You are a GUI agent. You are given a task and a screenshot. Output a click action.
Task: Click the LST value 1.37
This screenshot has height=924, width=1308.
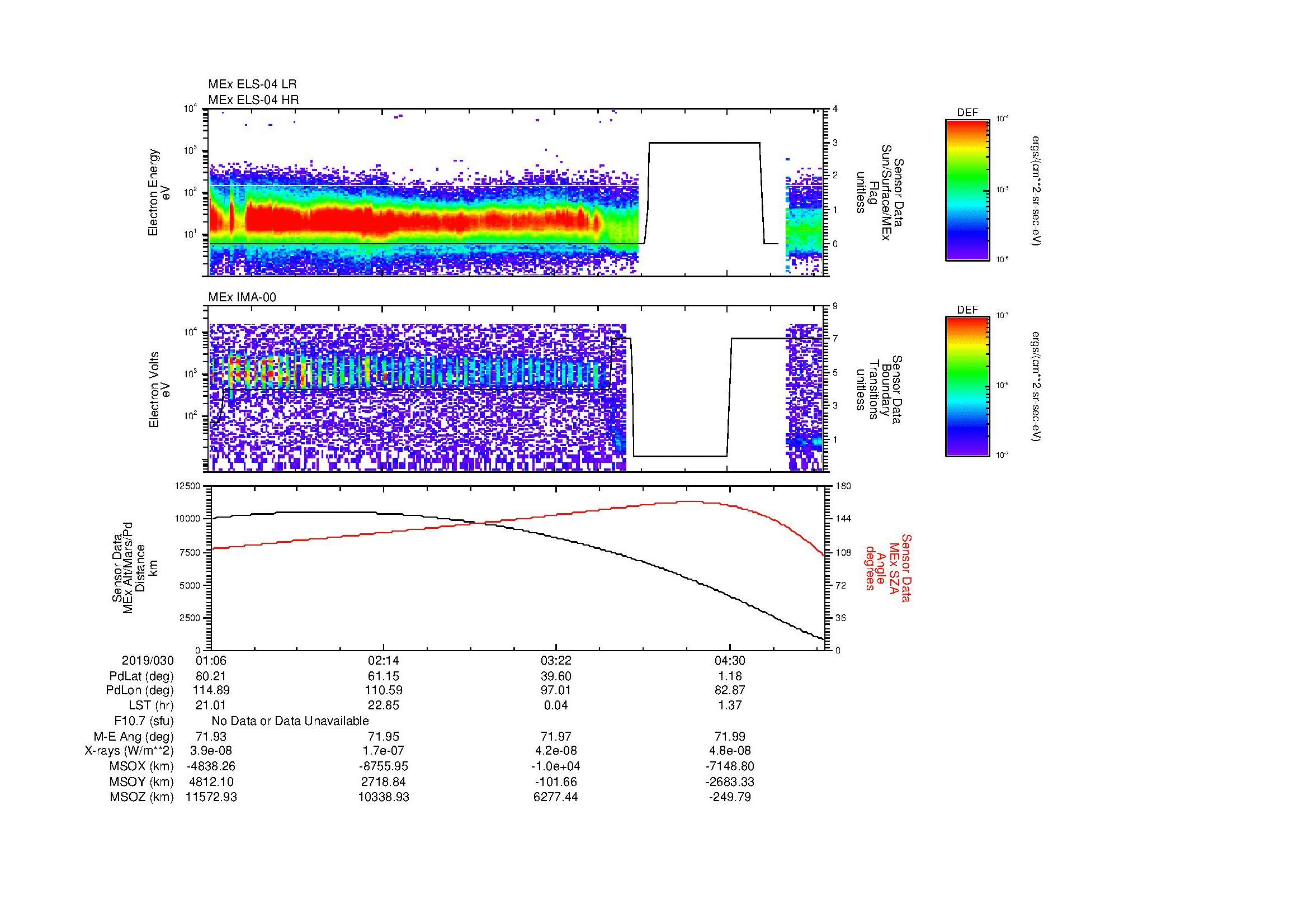730,705
